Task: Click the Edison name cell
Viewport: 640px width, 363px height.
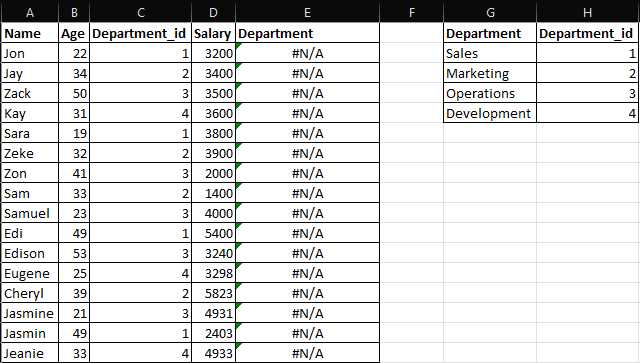Action: 30,253
